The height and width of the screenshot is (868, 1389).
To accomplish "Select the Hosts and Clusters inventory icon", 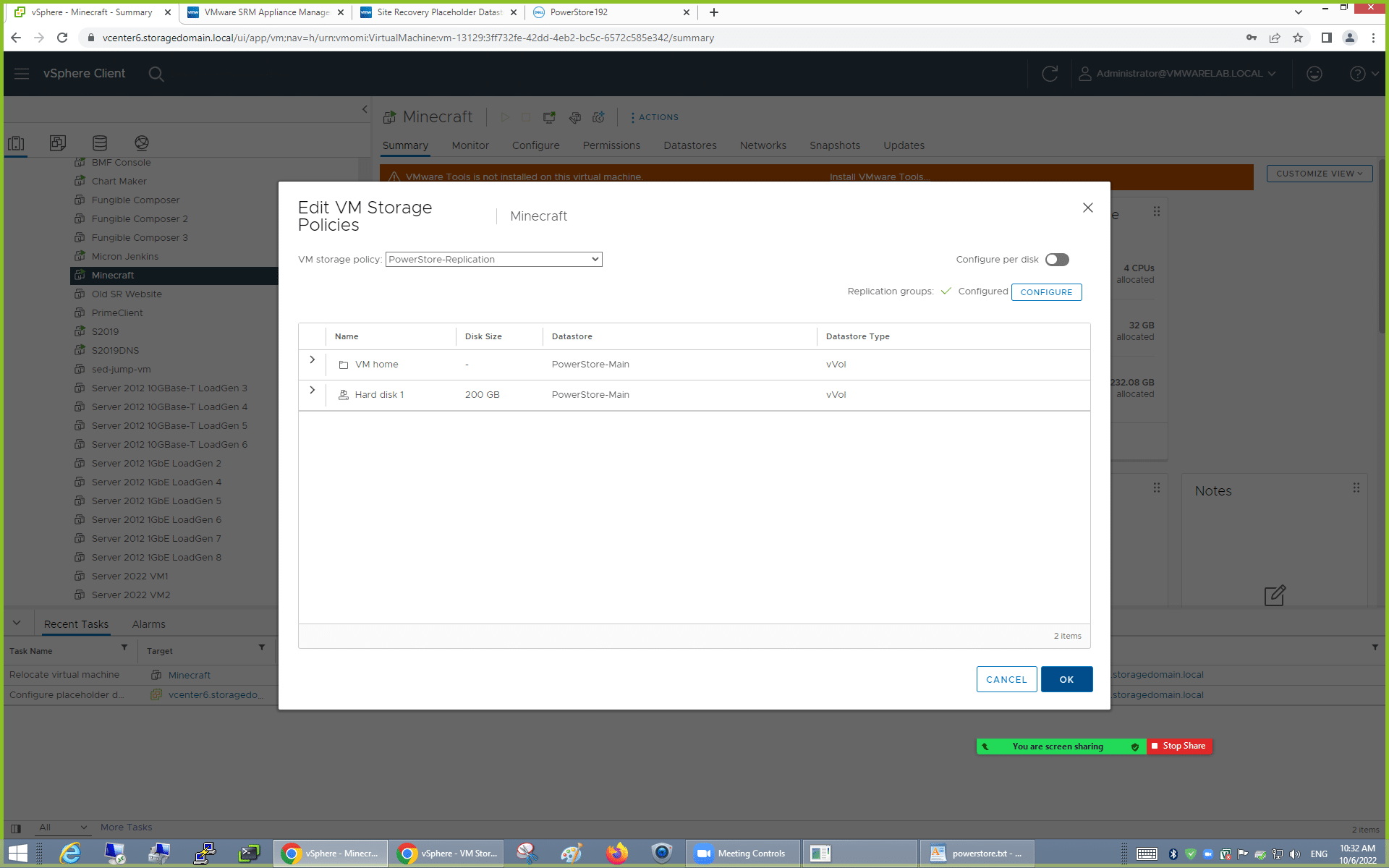I will pyautogui.click(x=16, y=143).
